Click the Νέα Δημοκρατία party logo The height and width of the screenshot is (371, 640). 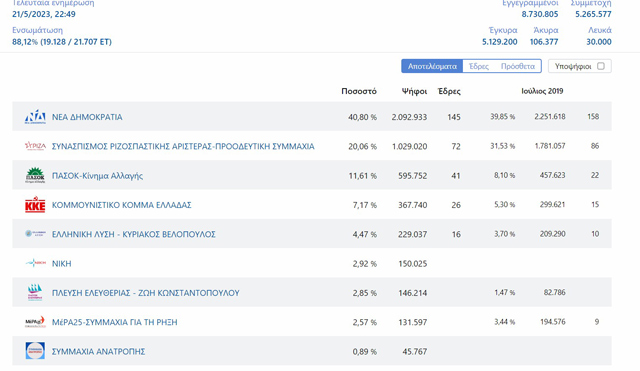click(x=35, y=117)
